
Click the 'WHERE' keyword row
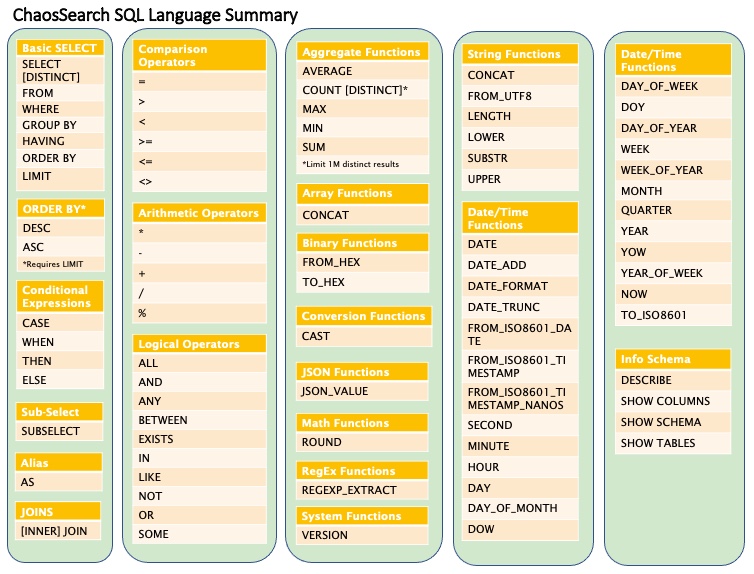60,109
